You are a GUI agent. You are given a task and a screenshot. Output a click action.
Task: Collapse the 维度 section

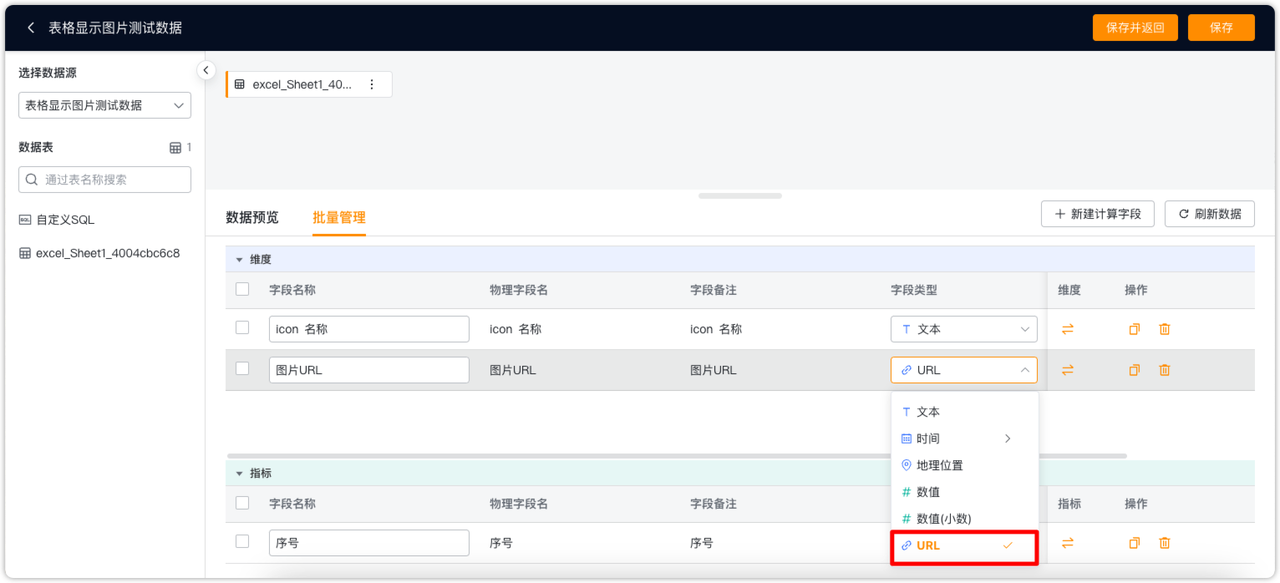pyautogui.click(x=238, y=258)
